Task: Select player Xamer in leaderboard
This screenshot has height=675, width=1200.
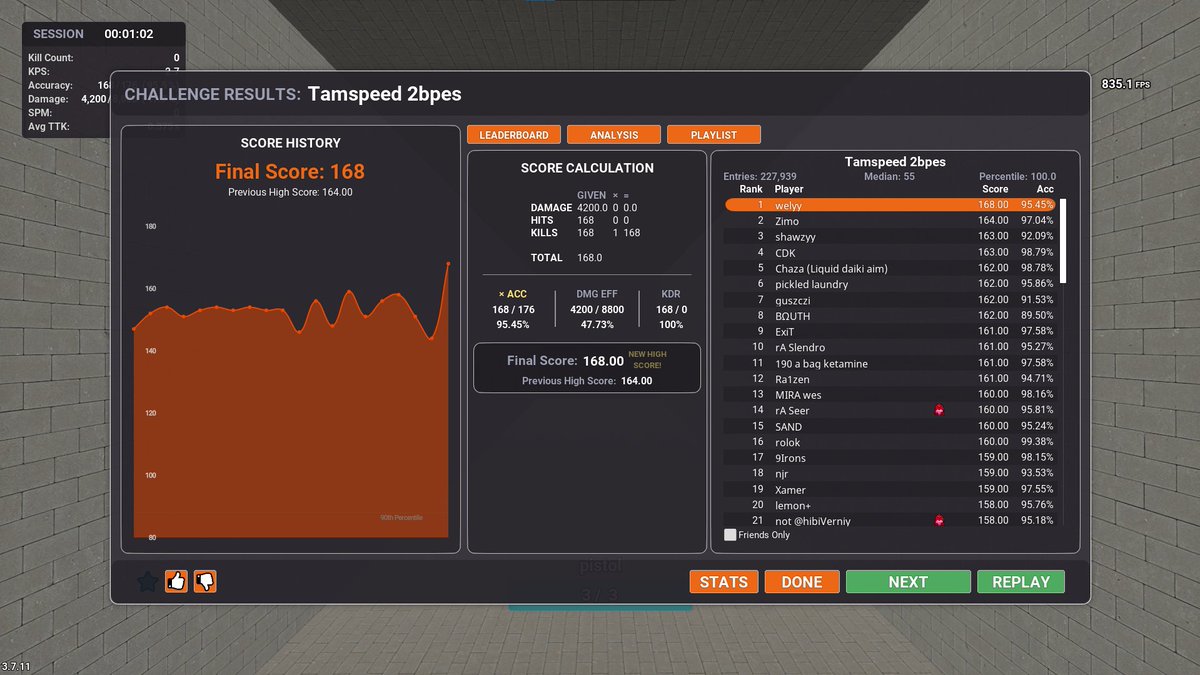Action: point(891,489)
